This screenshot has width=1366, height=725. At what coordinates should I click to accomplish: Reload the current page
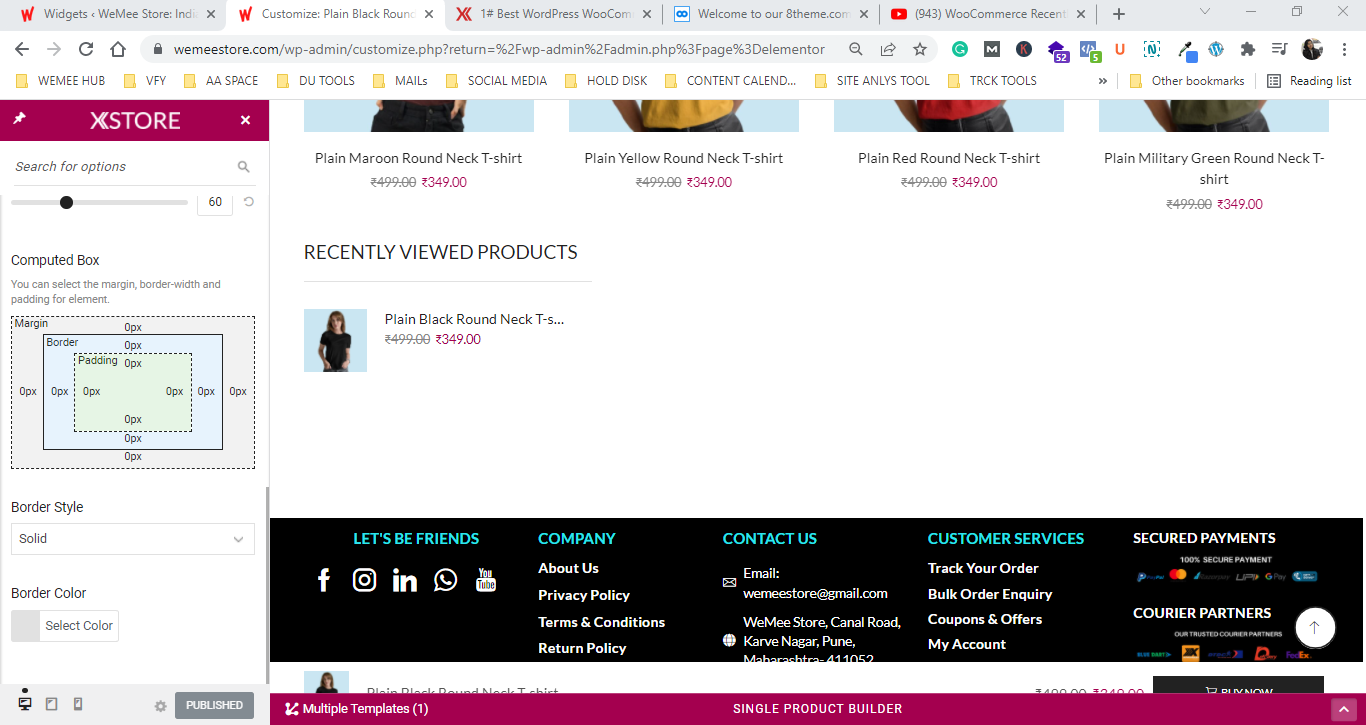(86, 49)
